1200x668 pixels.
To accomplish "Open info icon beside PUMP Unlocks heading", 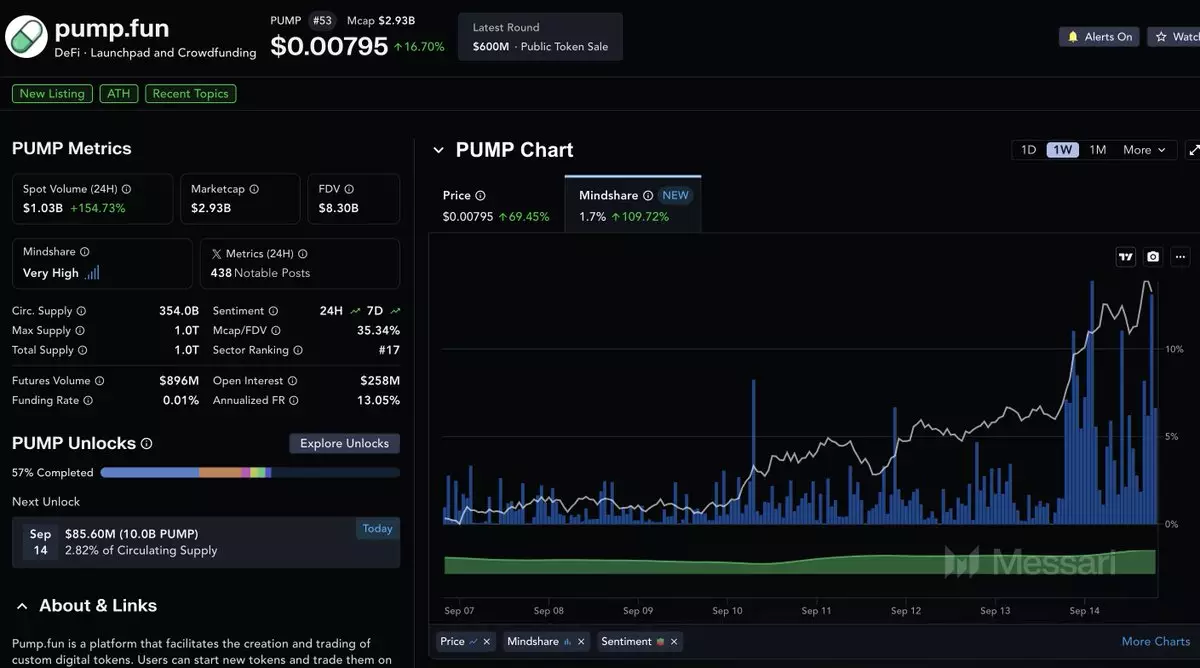I will [x=147, y=443].
